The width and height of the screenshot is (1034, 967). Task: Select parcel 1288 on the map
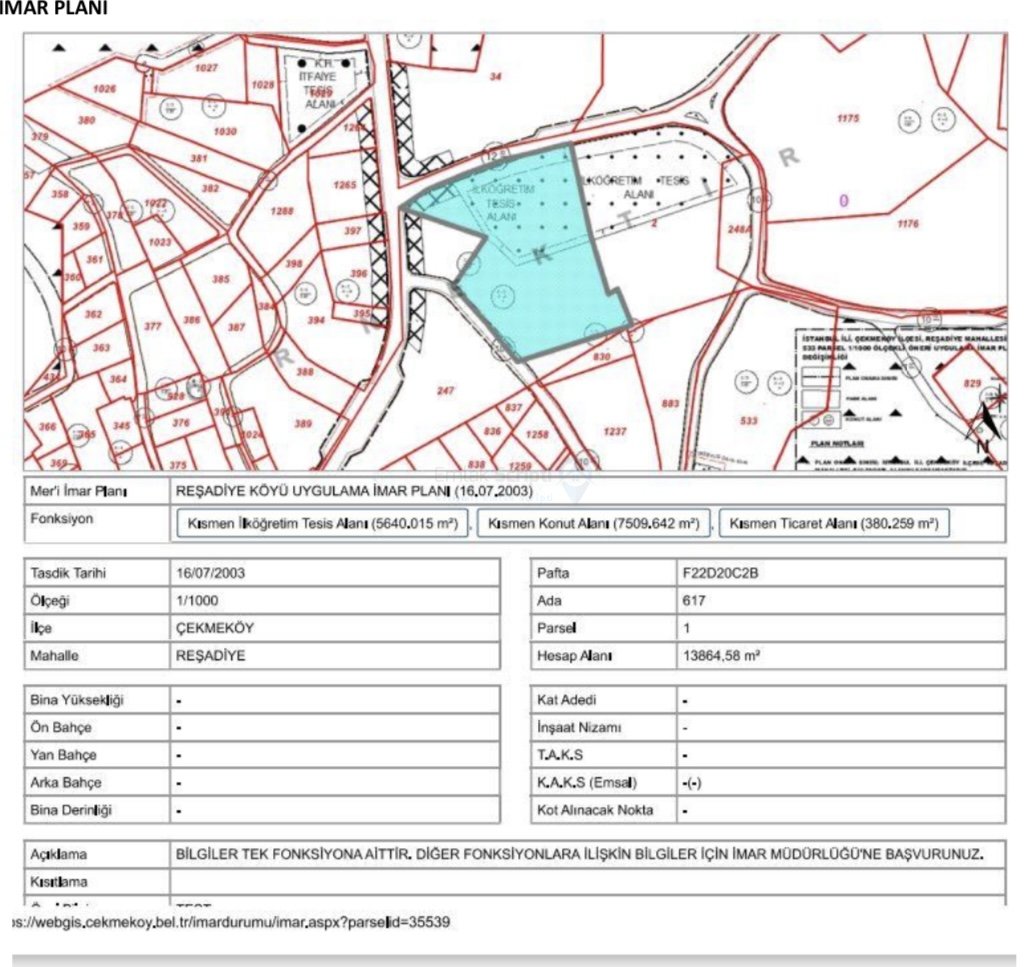tap(283, 212)
